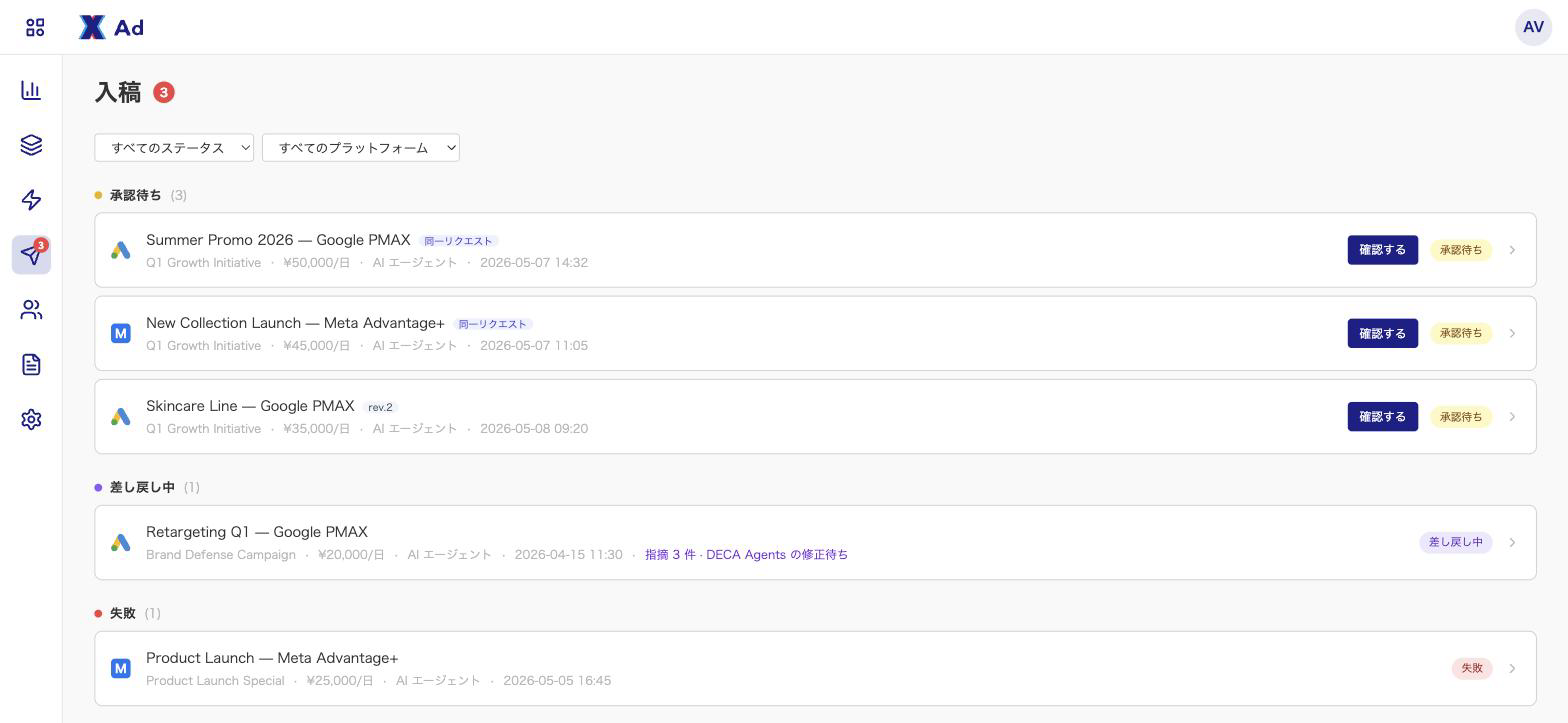
Task: Click the 差し戻し中 badge on Retargeting Q1 row
Action: [1456, 542]
